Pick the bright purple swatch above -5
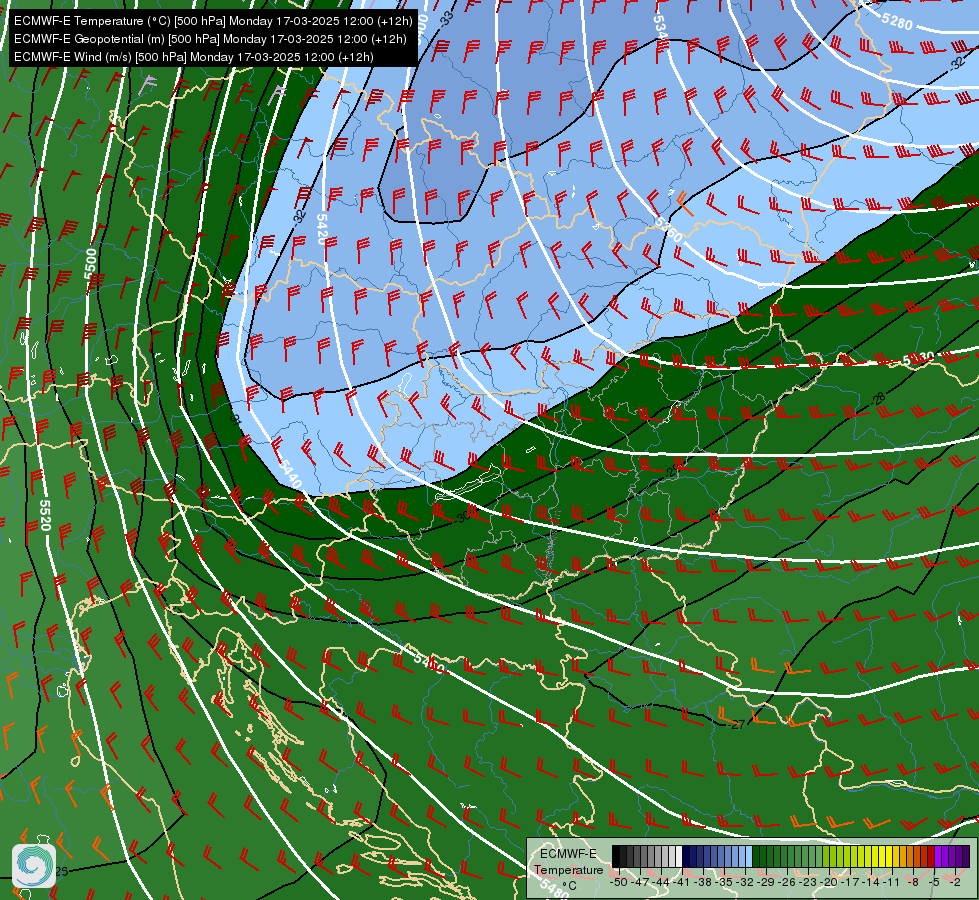 tap(938, 856)
